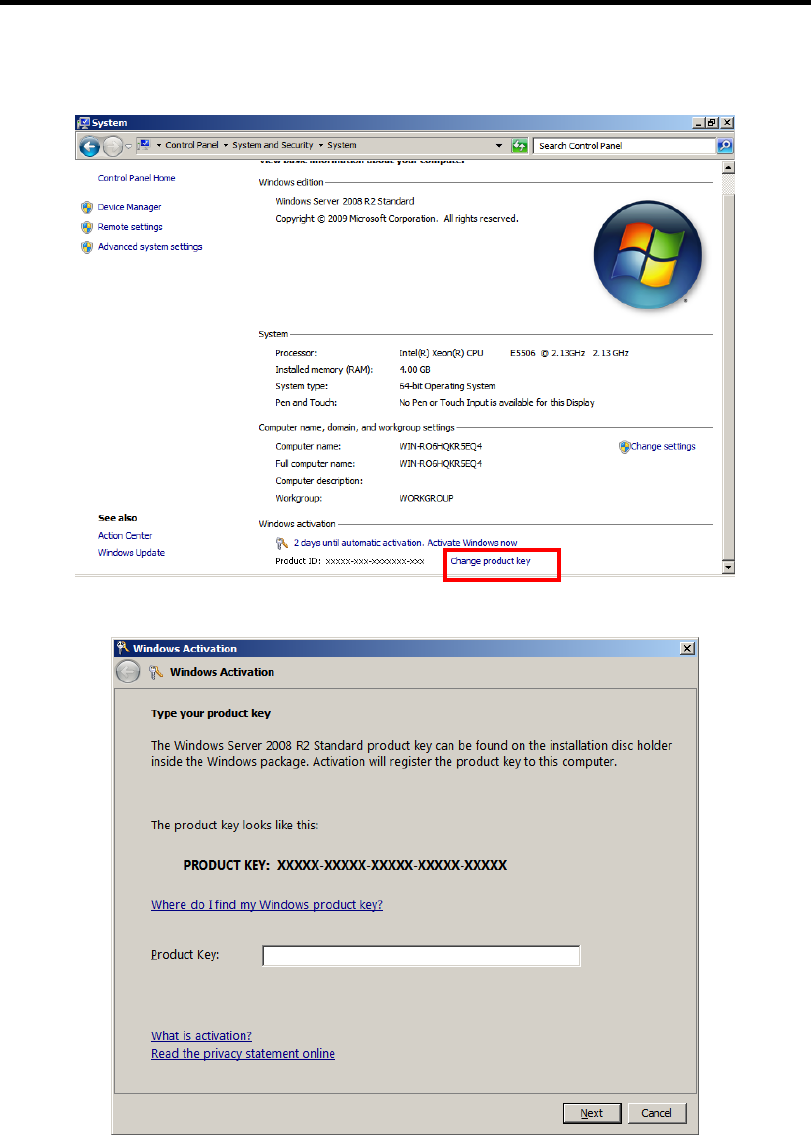Click the shield icon beside Remote settings
The height and width of the screenshot is (1135, 811).
click(87, 227)
